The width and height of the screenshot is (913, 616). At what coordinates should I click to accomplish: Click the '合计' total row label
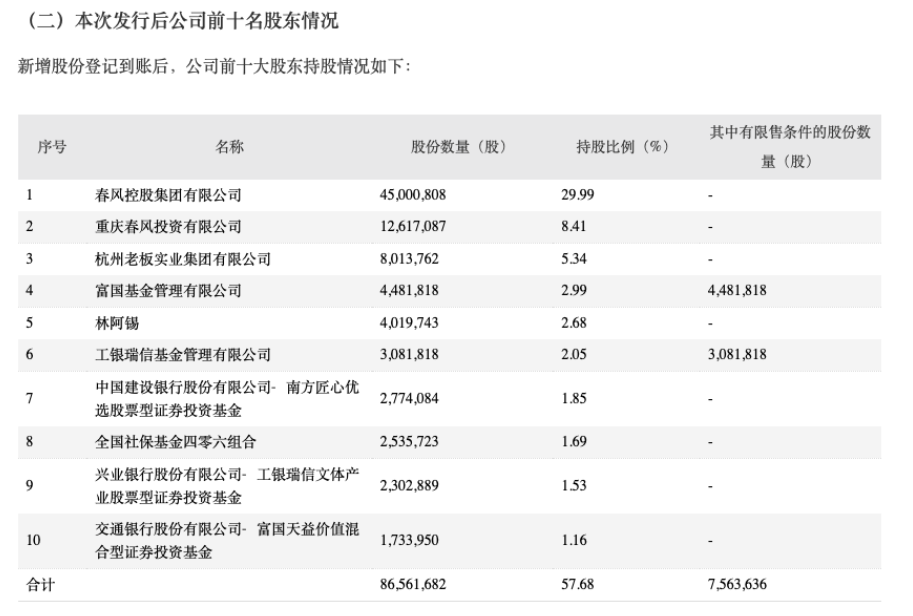(40, 585)
